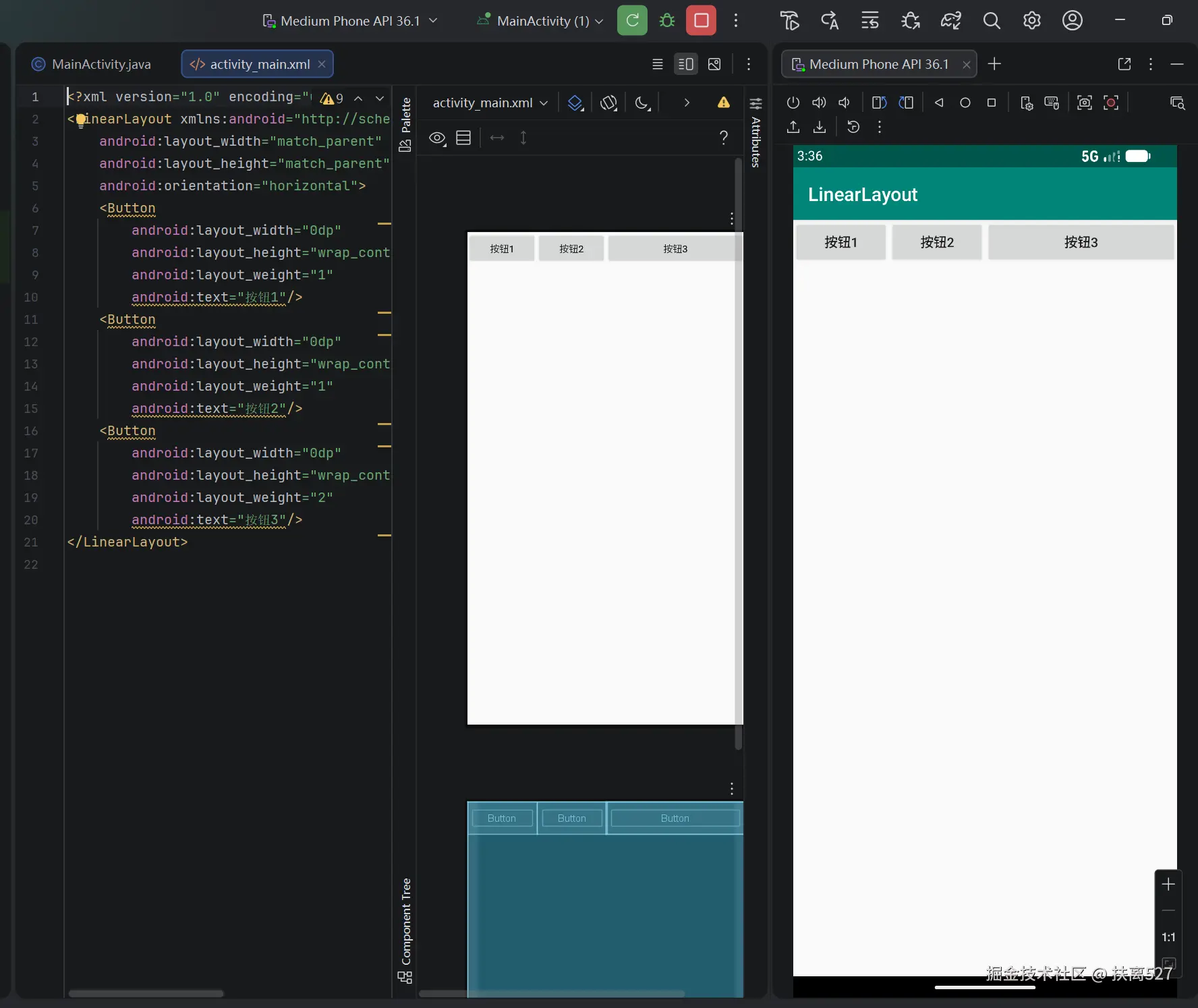Switch editor to Split view mode
This screenshot has height=1008, width=1198.
tap(685, 64)
